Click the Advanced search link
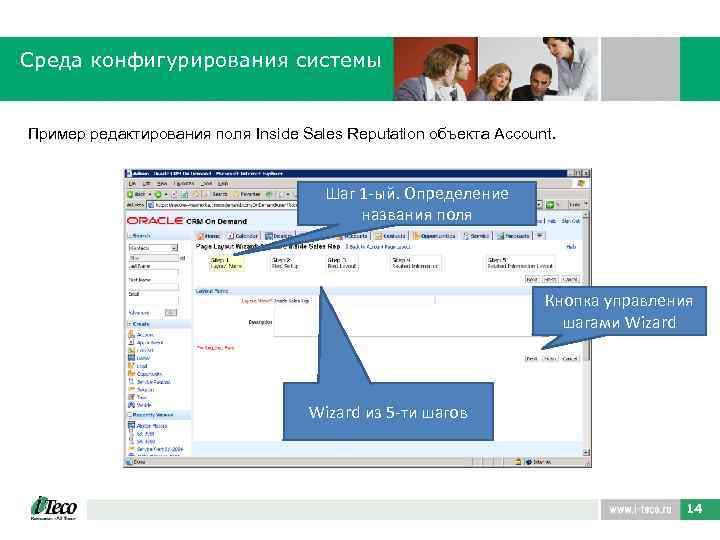The width and height of the screenshot is (720, 540). point(139,313)
